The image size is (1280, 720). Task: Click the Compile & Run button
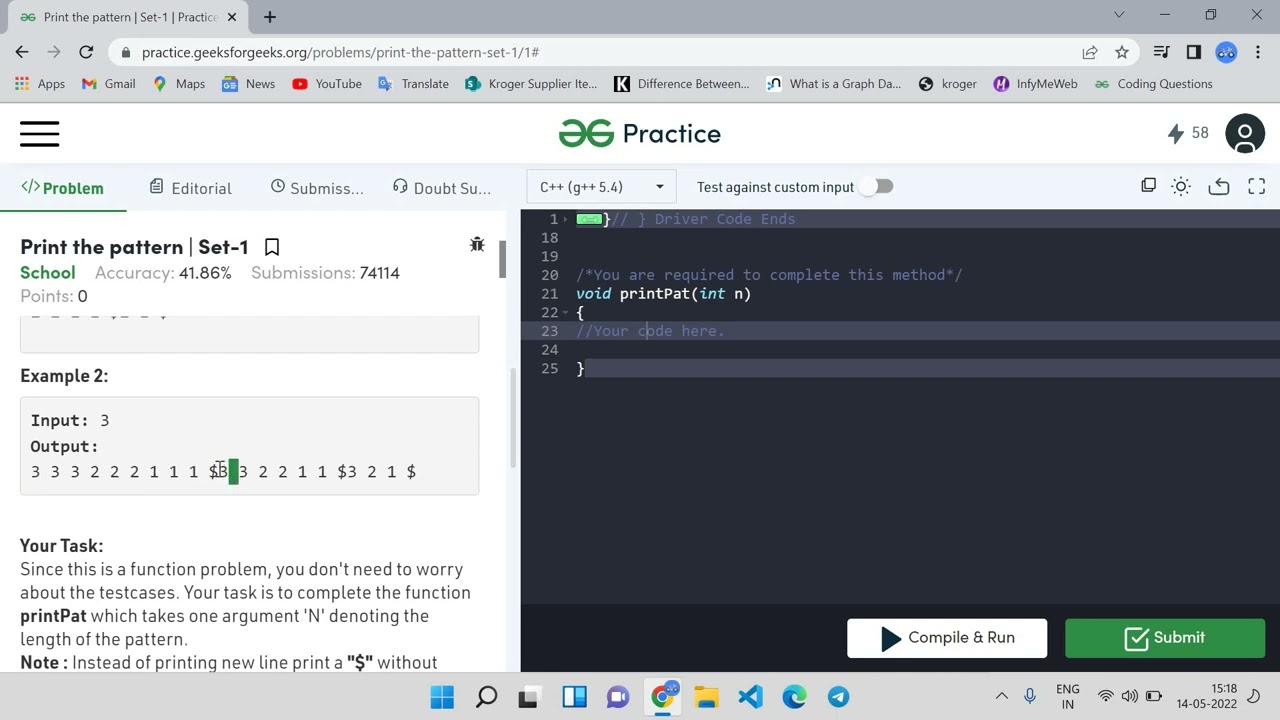pyautogui.click(x=947, y=638)
